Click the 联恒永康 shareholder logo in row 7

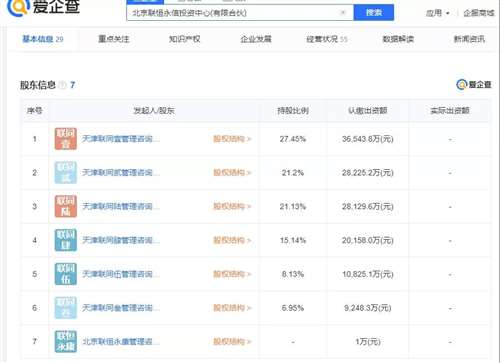(x=66, y=341)
